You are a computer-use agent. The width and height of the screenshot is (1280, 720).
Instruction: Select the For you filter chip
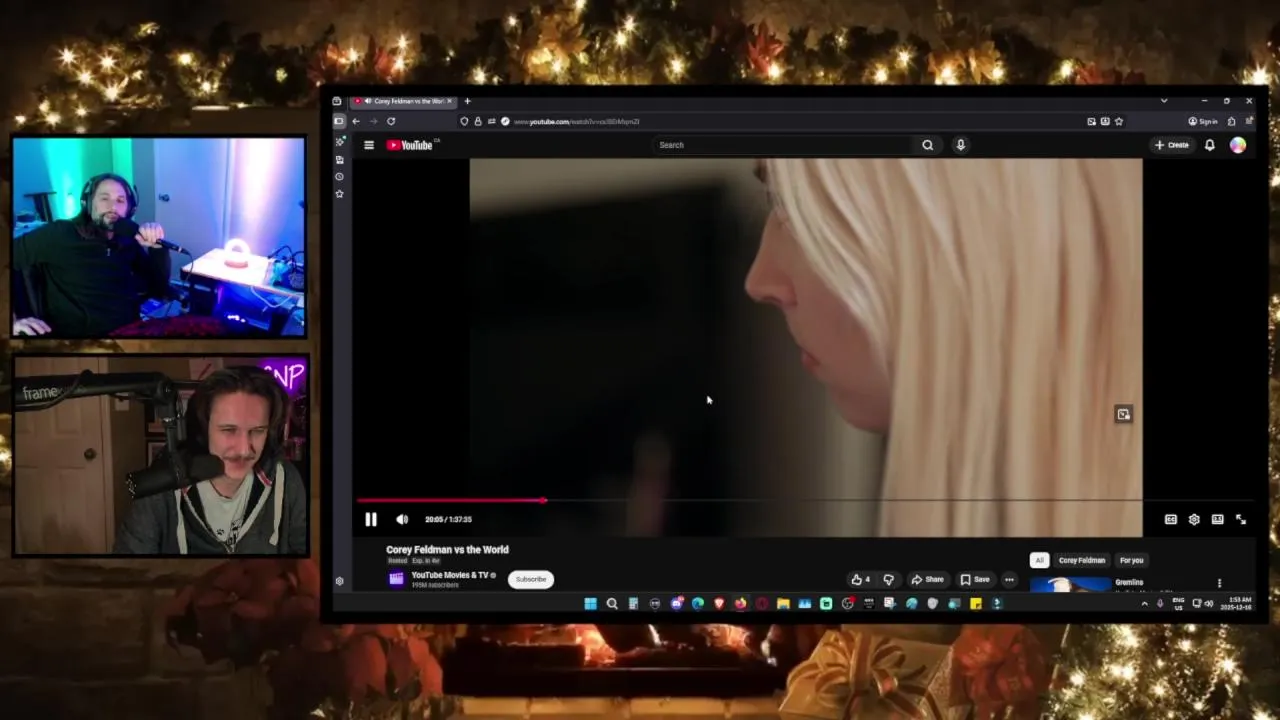[1131, 560]
